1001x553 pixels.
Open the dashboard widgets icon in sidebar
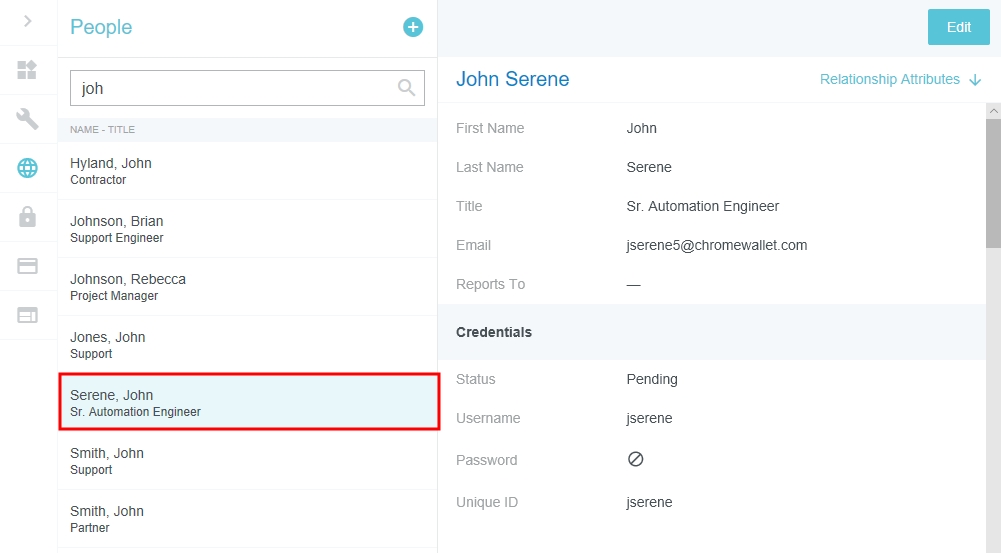[x=28, y=70]
